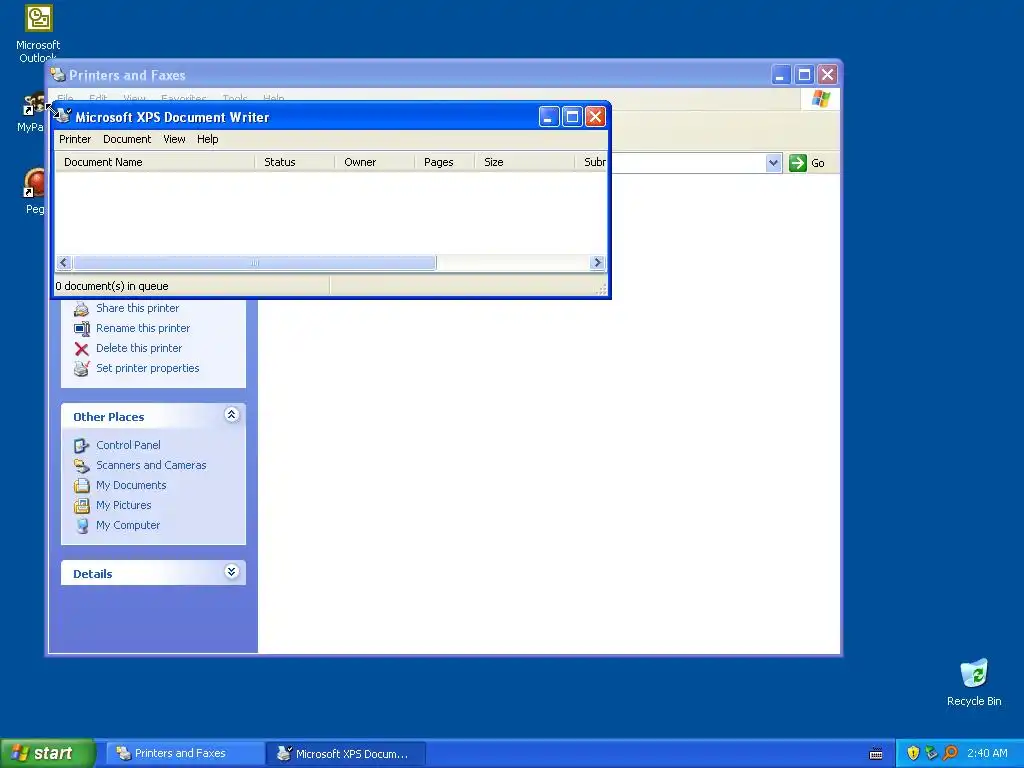Click the red X Delete printer icon
The width and height of the screenshot is (1024, 768).
coord(82,349)
